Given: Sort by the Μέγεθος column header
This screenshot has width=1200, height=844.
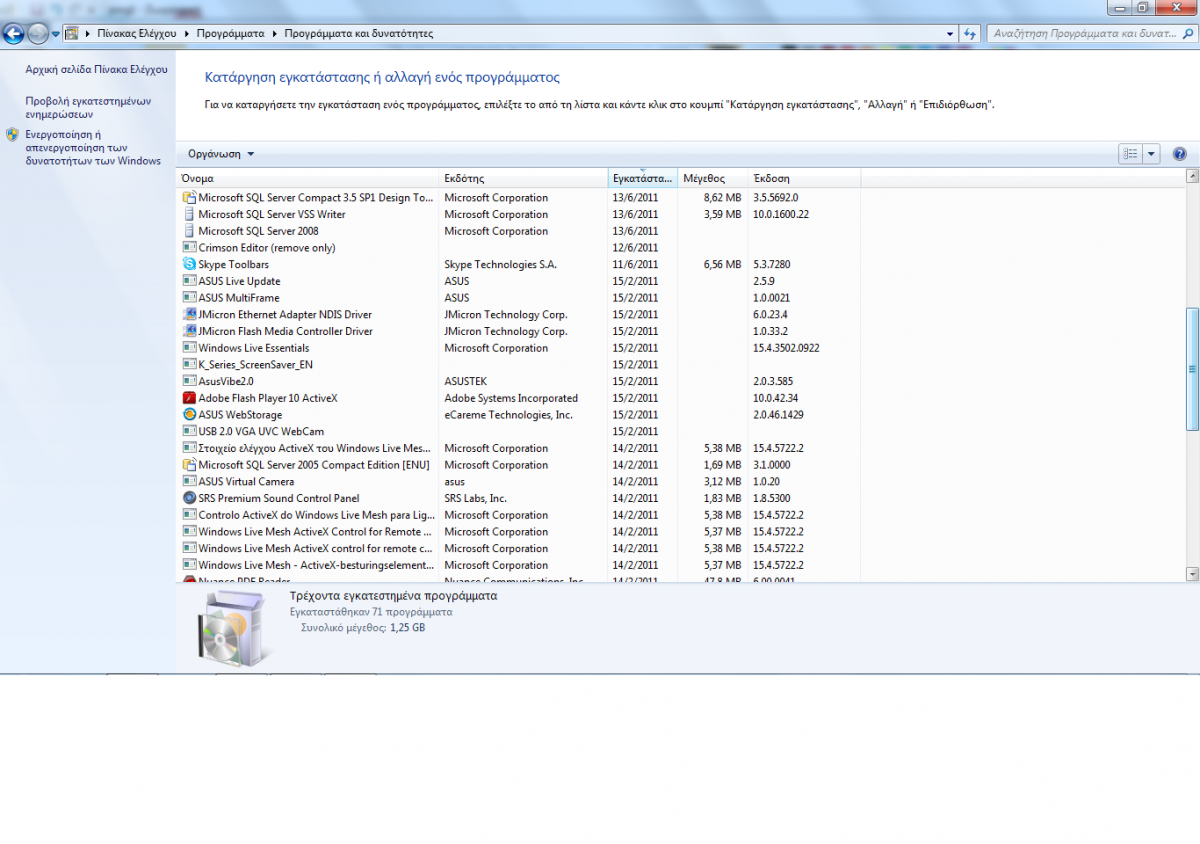Looking at the screenshot, I should [712, 178].
